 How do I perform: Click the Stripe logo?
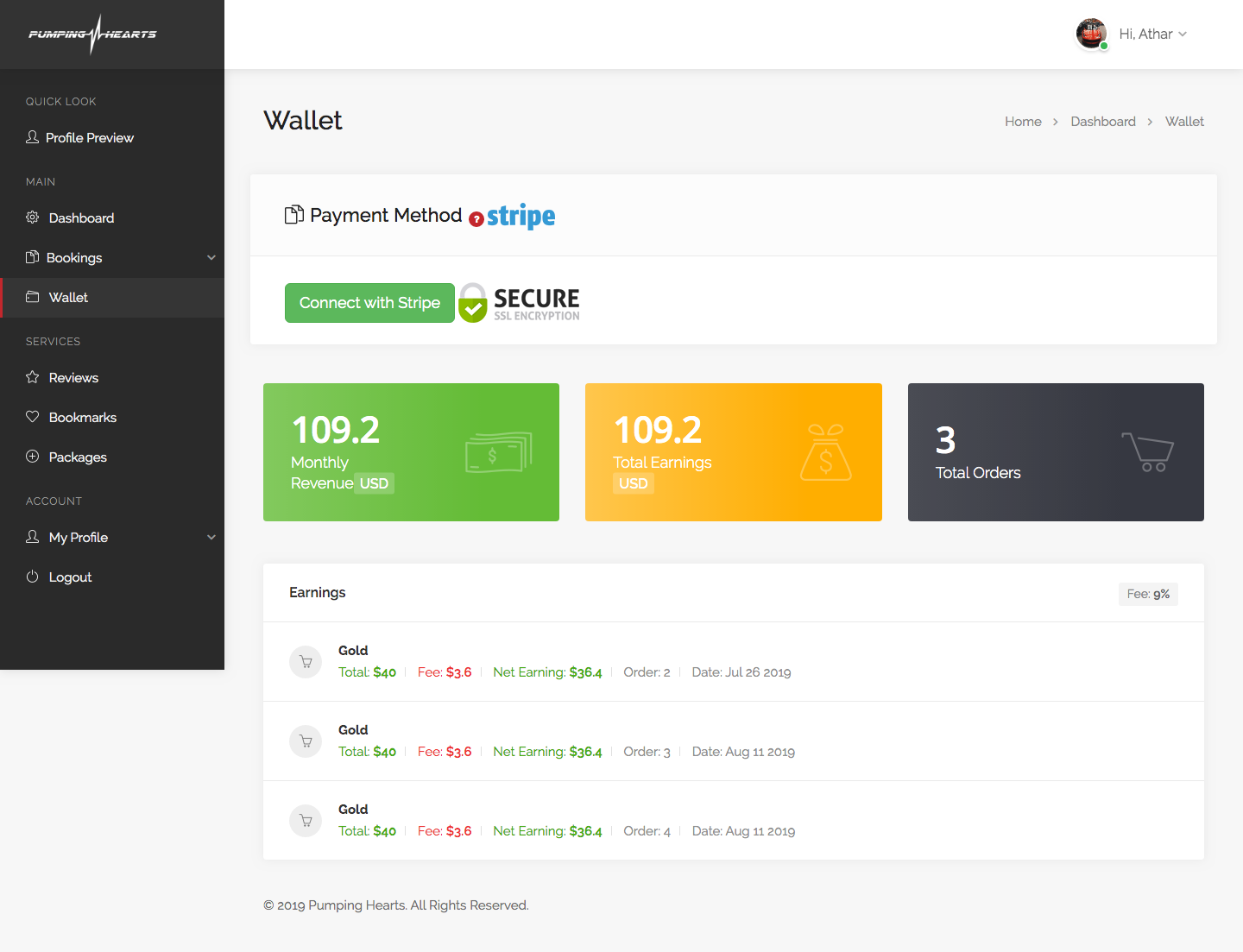521,216
